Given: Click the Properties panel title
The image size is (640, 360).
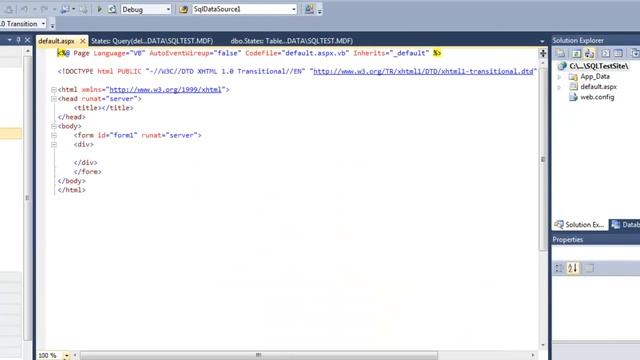Looking at the screenshot, I should click(568, 240).
